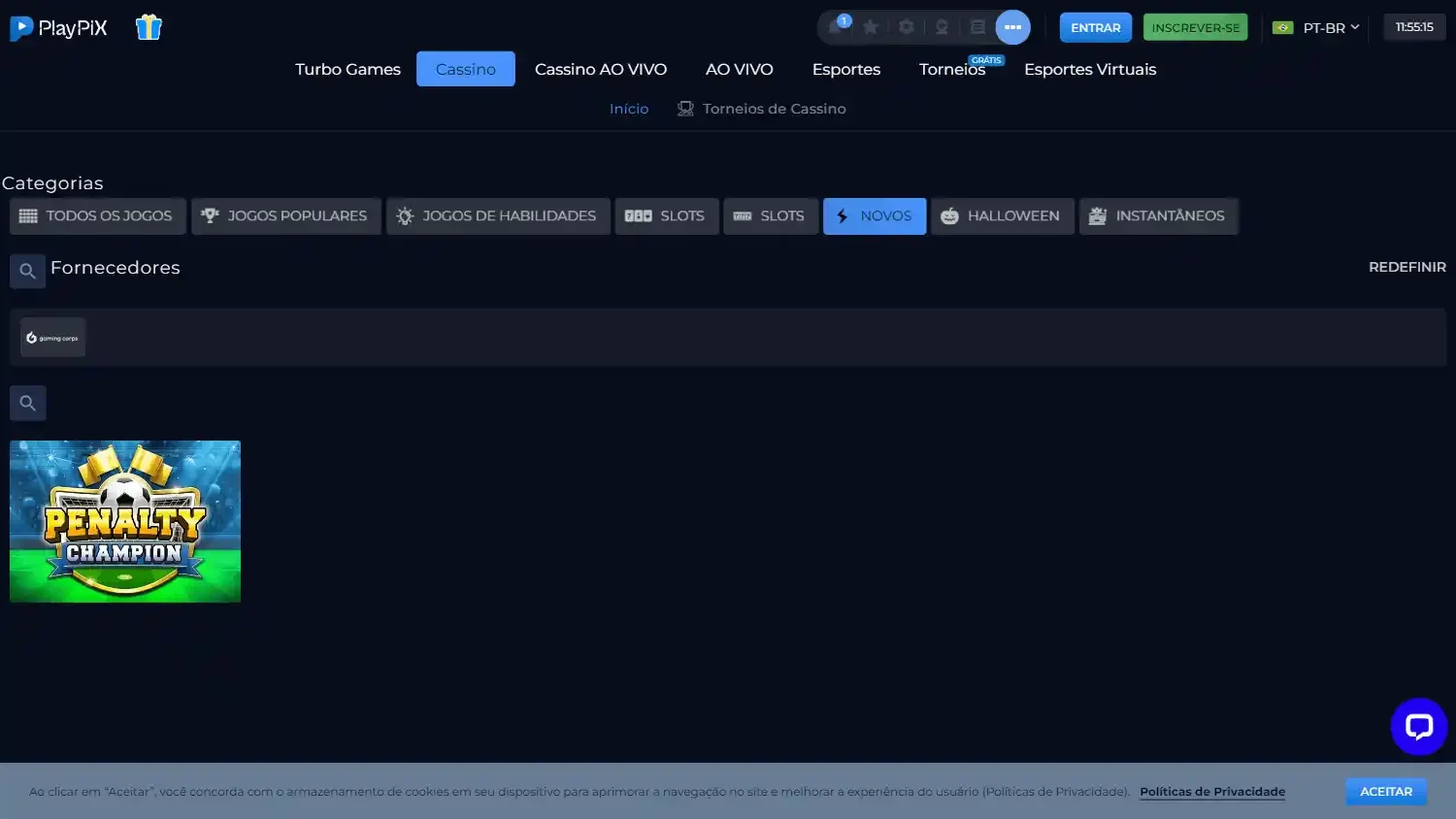Open the Torneios menu item
The image size is (1456, 819).
[952, 69]
